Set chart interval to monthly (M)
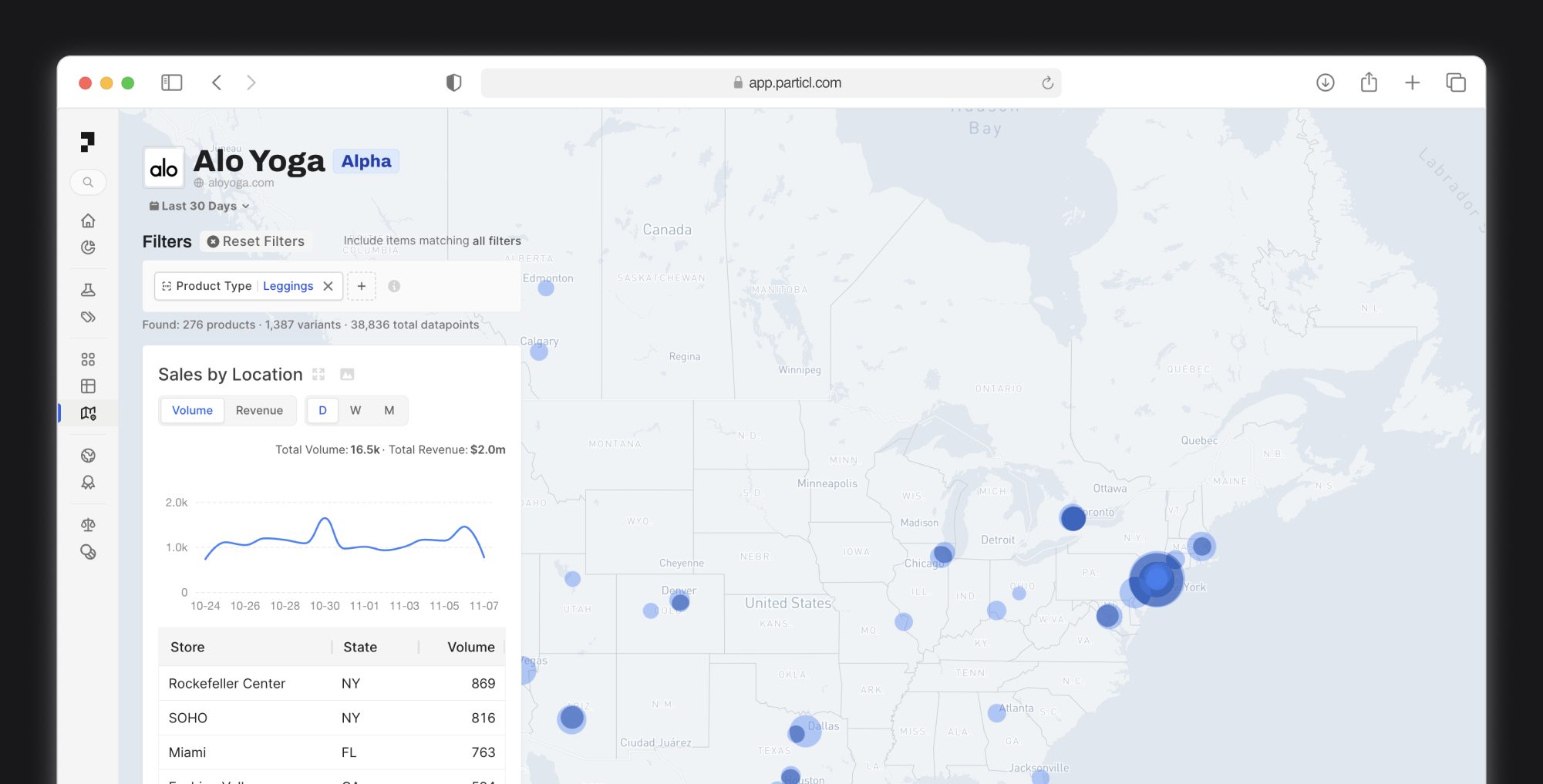Image resolution: width=1543 pixels, height=784 pixels. tap(389, 411)
